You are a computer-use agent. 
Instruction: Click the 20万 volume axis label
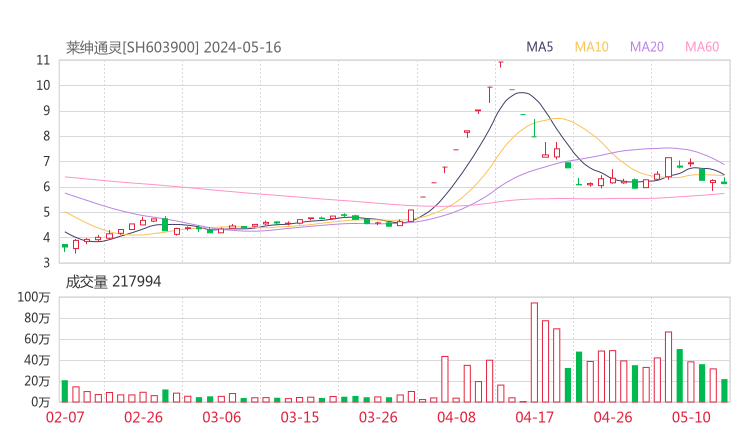click(37, 381)
